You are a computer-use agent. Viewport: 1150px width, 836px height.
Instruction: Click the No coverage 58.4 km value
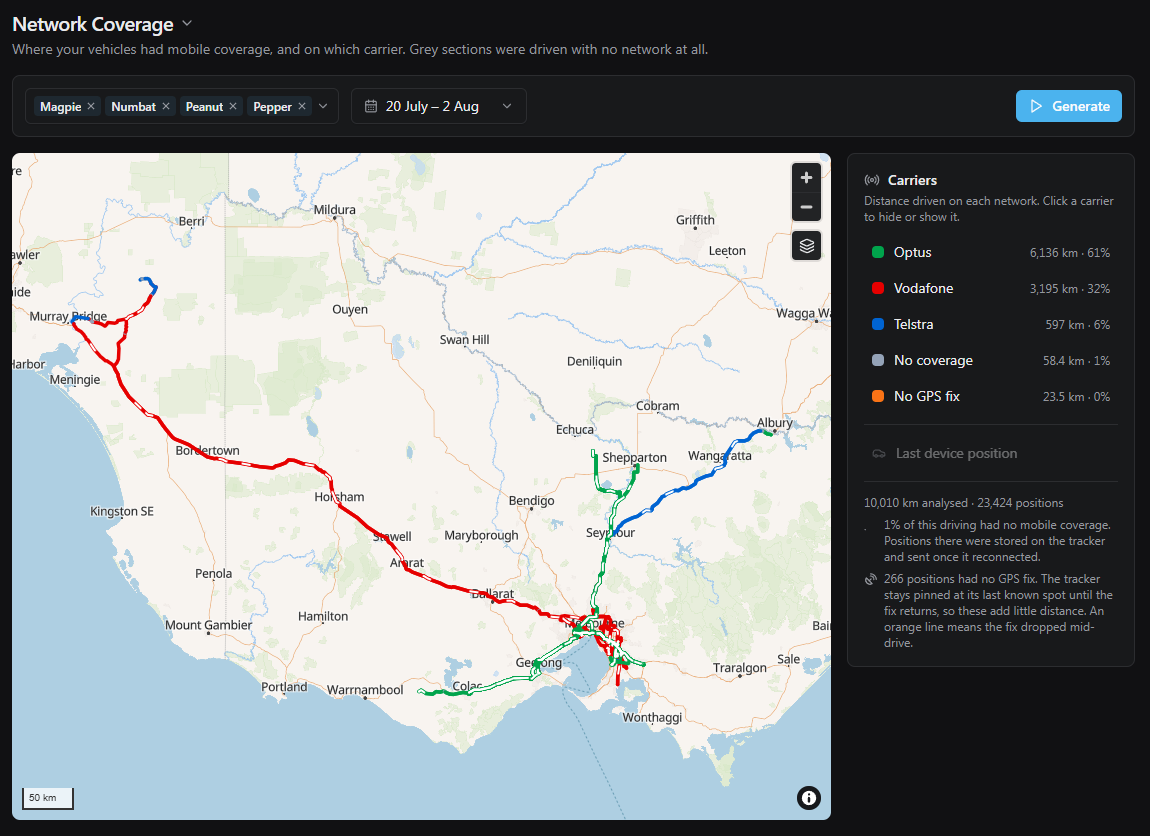click(x=1076, y=361)
